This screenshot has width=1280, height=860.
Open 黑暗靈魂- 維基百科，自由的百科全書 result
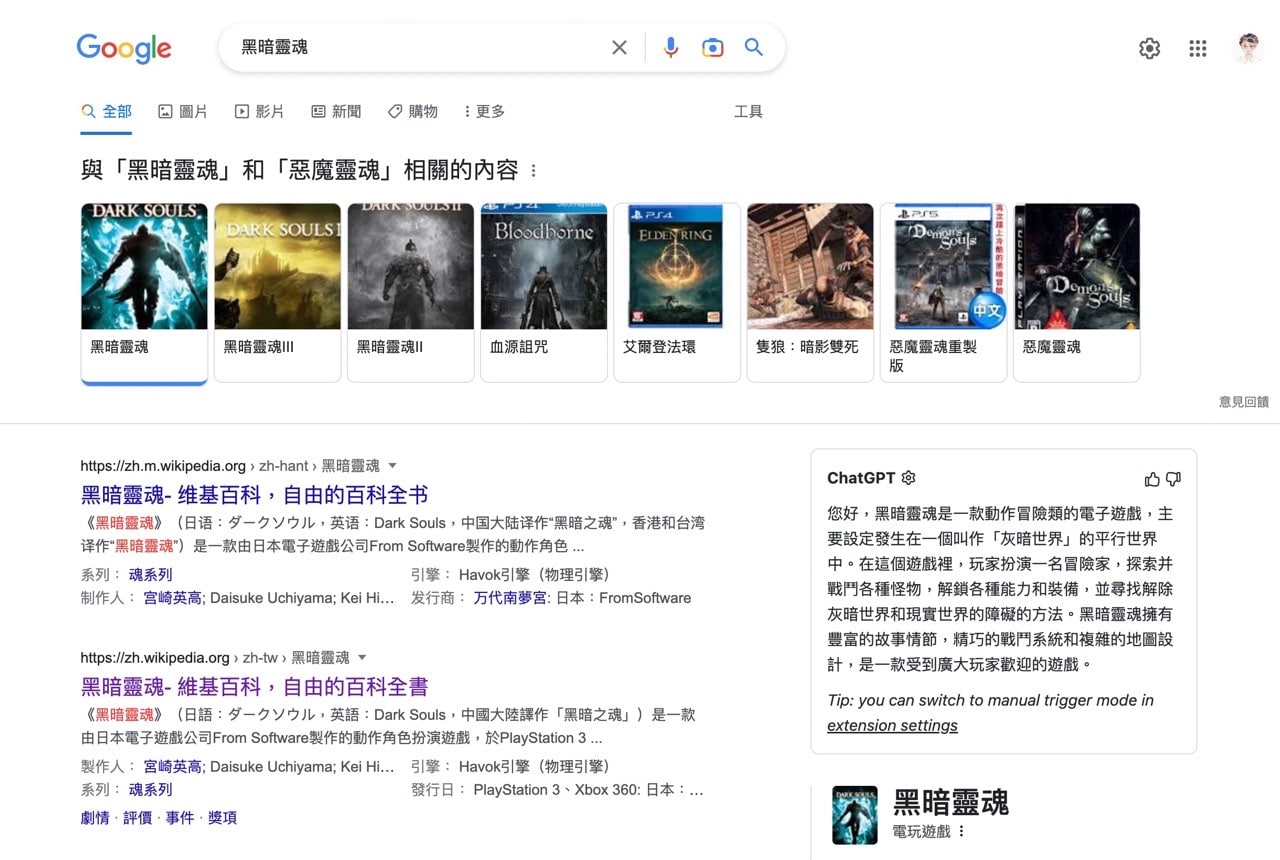pos(255,686)
